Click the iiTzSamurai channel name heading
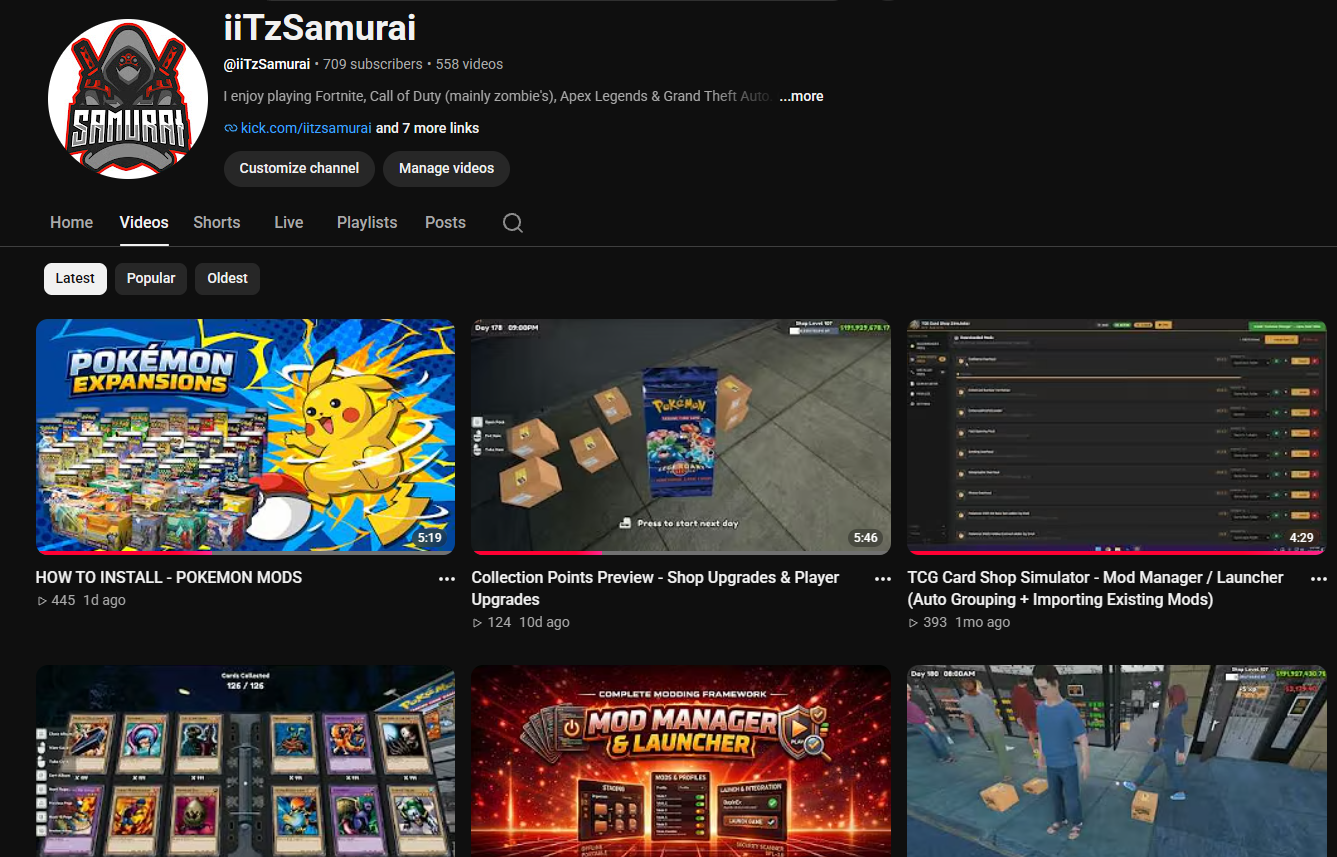Image resolution: width=1337 pixels, height=857 pixels. (320, 27)
